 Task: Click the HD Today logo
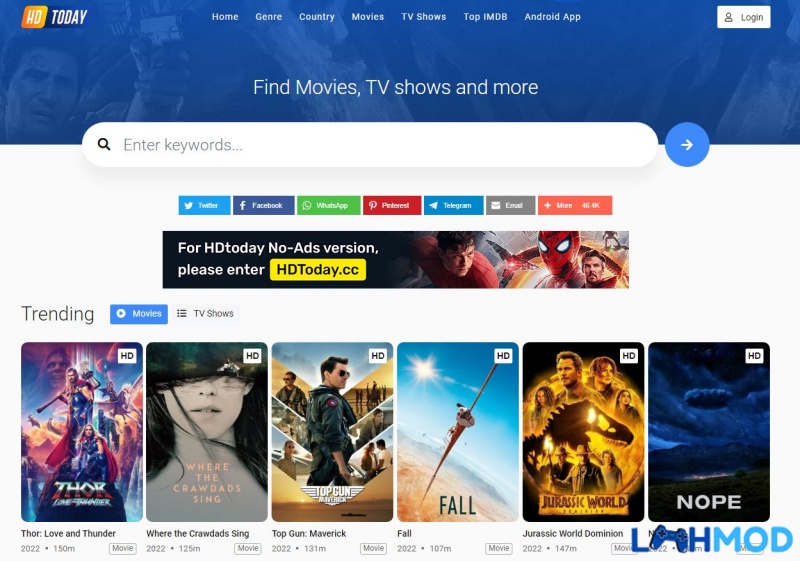pos(55,17)
